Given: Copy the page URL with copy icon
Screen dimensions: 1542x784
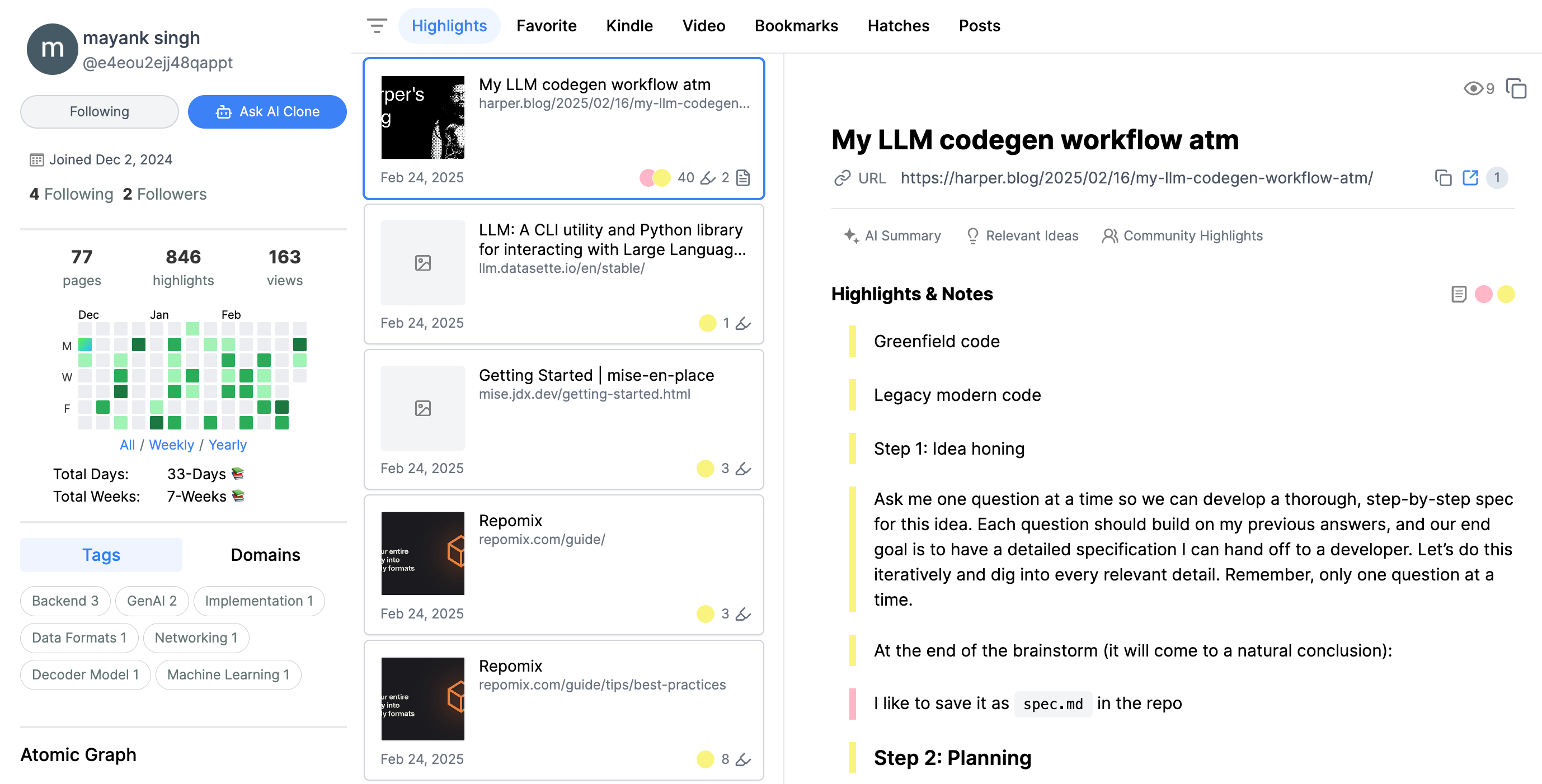Looking at the screenshot, I should tap(1442, 178).
